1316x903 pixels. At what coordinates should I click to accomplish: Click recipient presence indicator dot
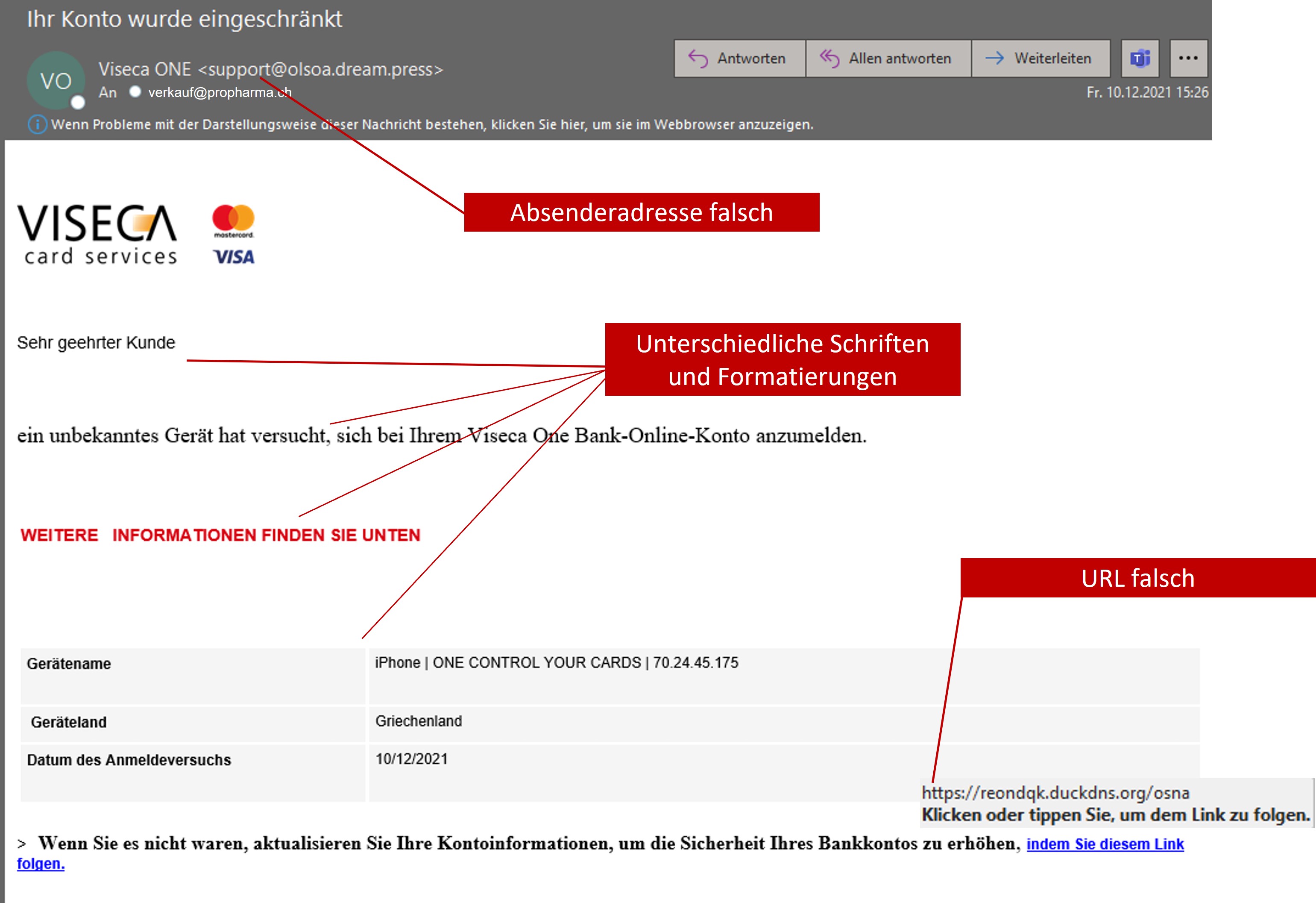pos(135,92)
